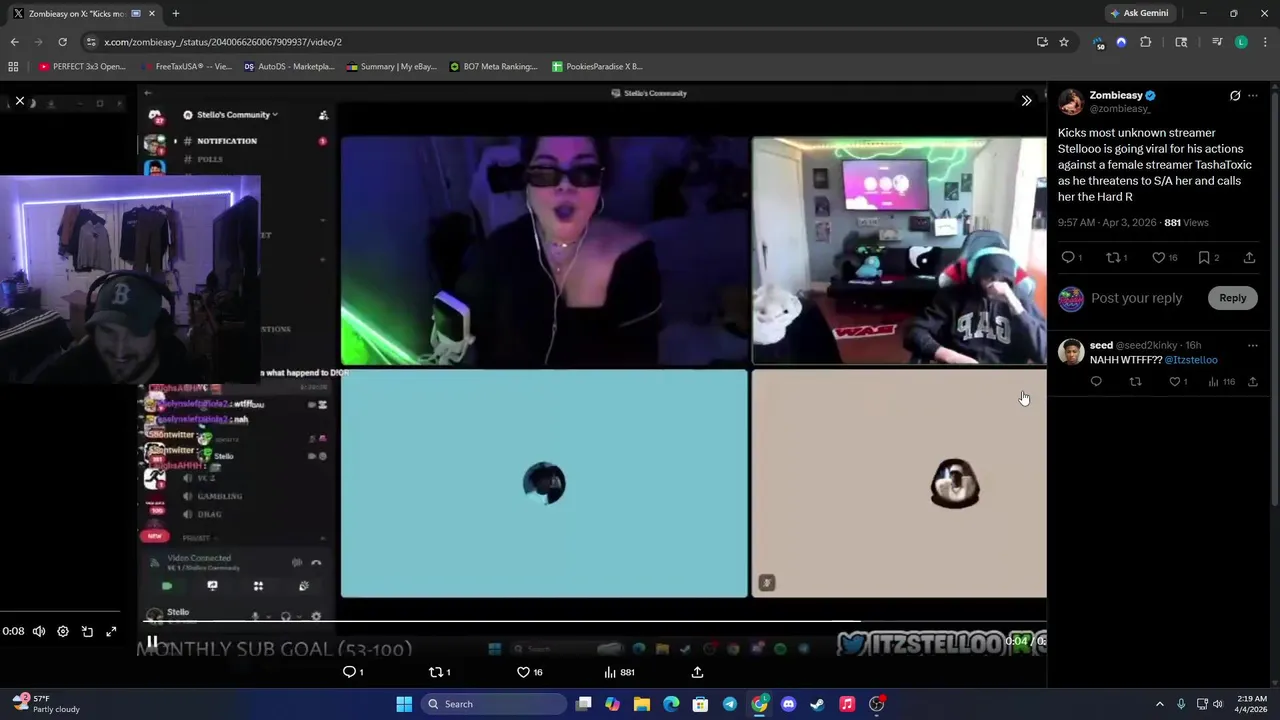Repost seed's comment
This screenshot has width=1280, height=720.
(1135, 382)
